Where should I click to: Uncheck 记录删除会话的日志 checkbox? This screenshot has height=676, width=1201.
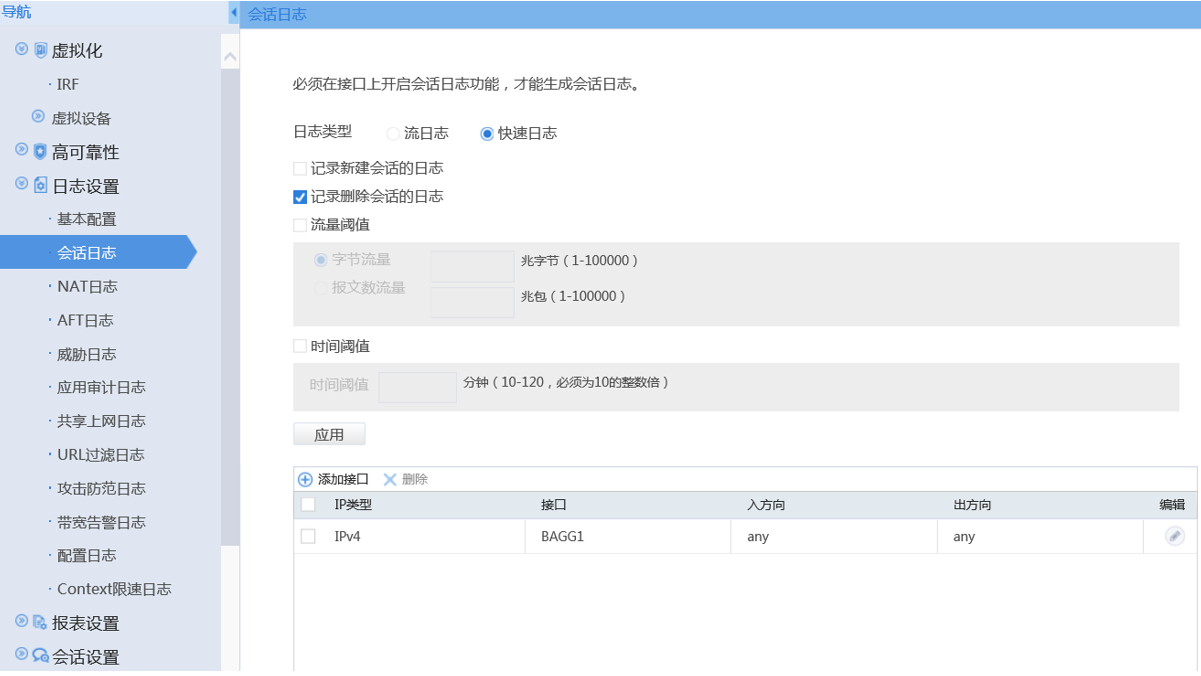pos(300,197)
